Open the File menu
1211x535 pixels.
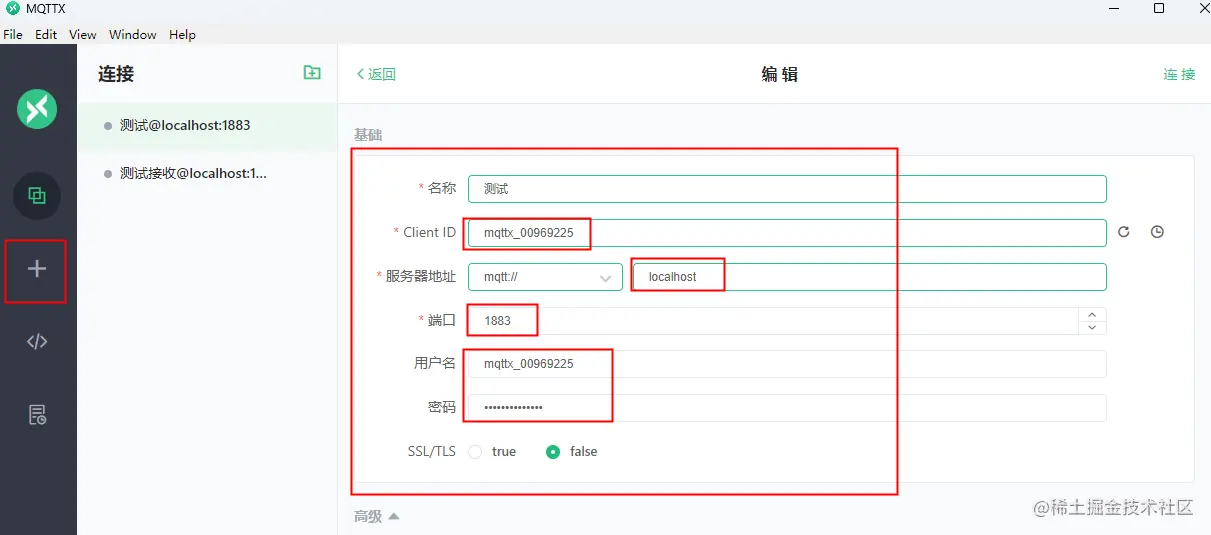[x=13, y=34]
